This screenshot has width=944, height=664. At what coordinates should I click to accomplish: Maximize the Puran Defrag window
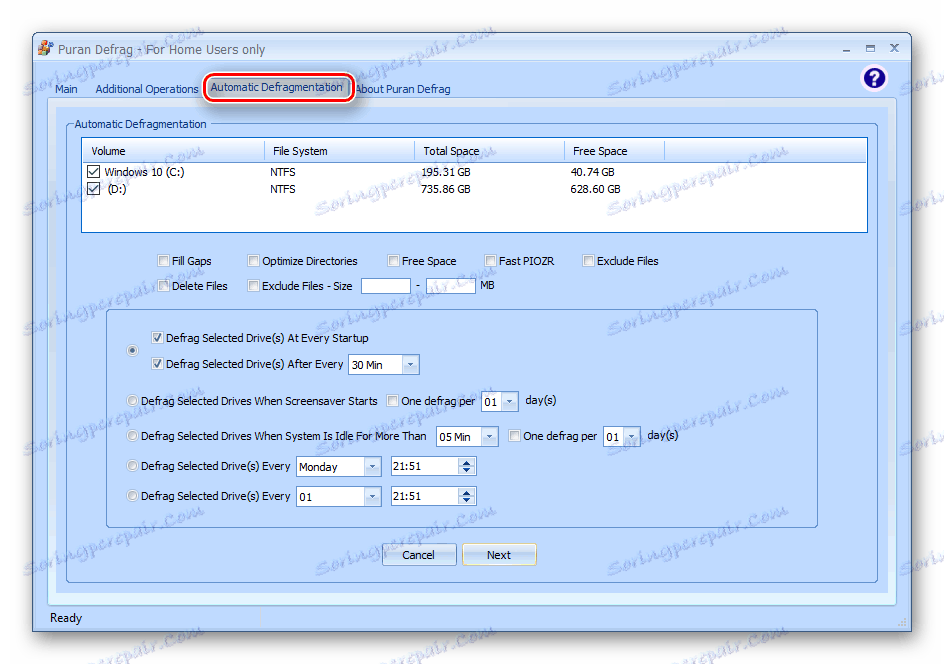tap(871, 48)
